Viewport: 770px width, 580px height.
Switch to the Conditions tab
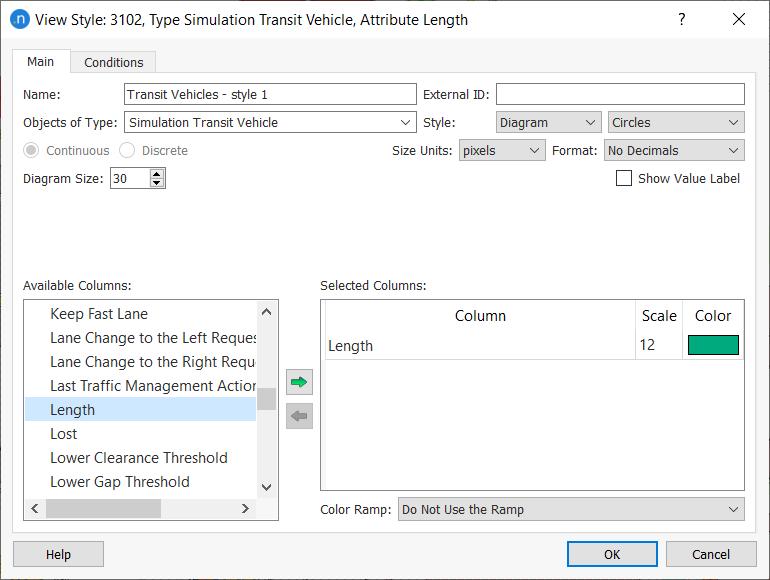coord(113,62)
